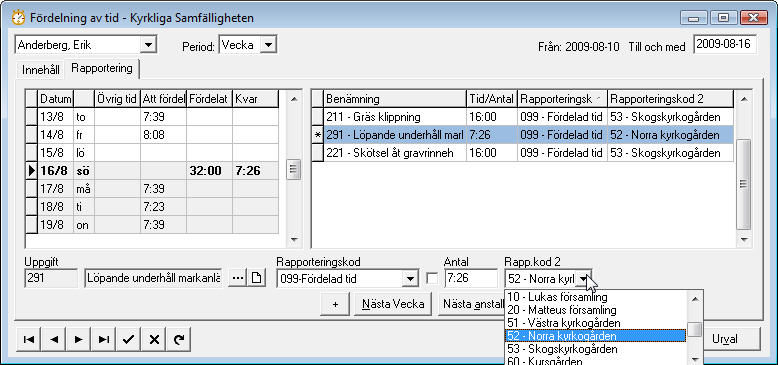Go to first record navigation icon
The image size is (778, 365).
(29, 339)
